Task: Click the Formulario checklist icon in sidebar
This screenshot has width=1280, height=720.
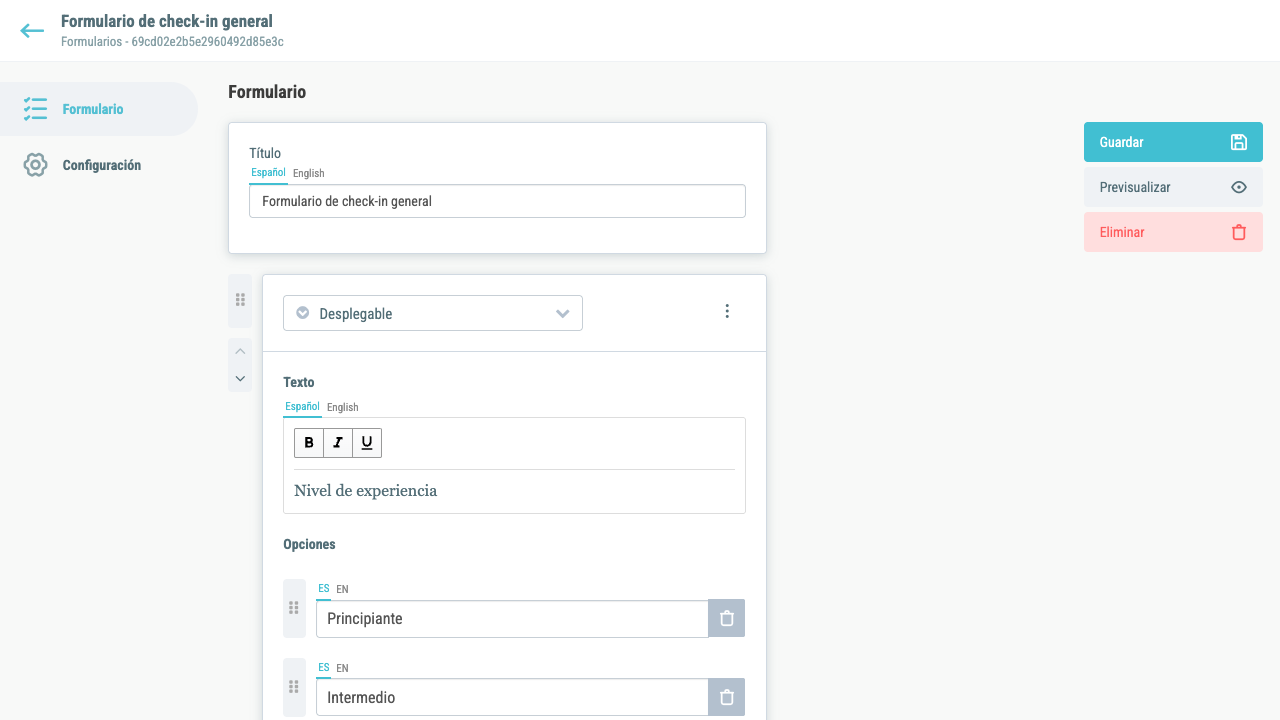Action: pos(35,109)
